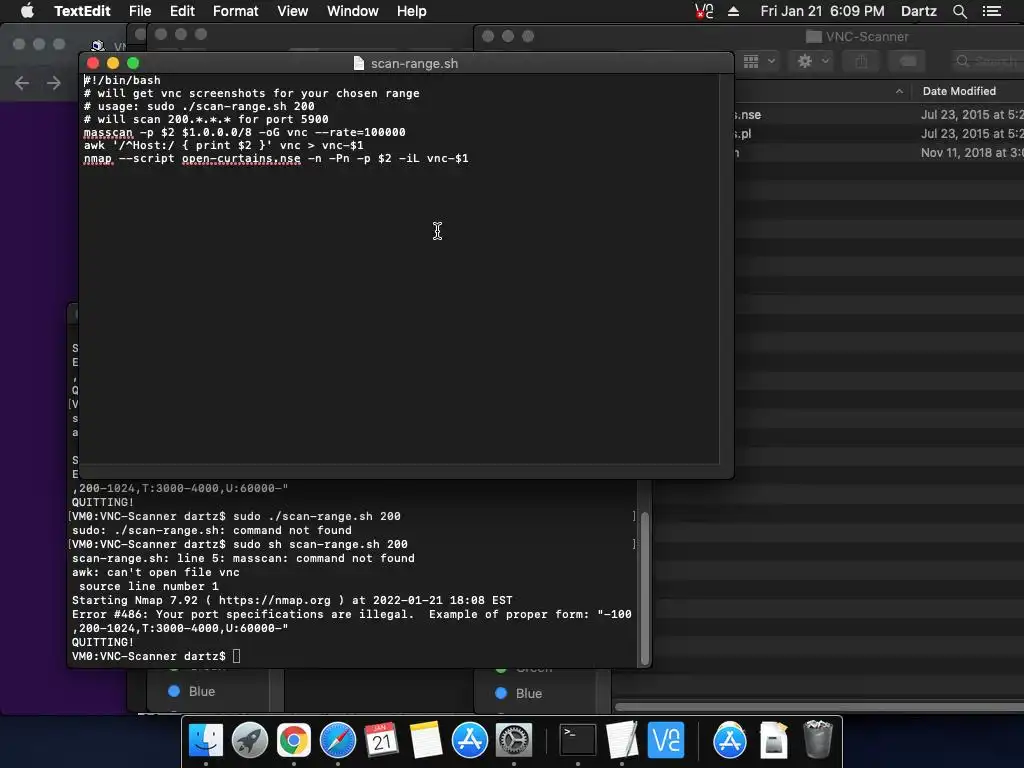Click the Dartz user name in menu bar

[x=918, y=11]
